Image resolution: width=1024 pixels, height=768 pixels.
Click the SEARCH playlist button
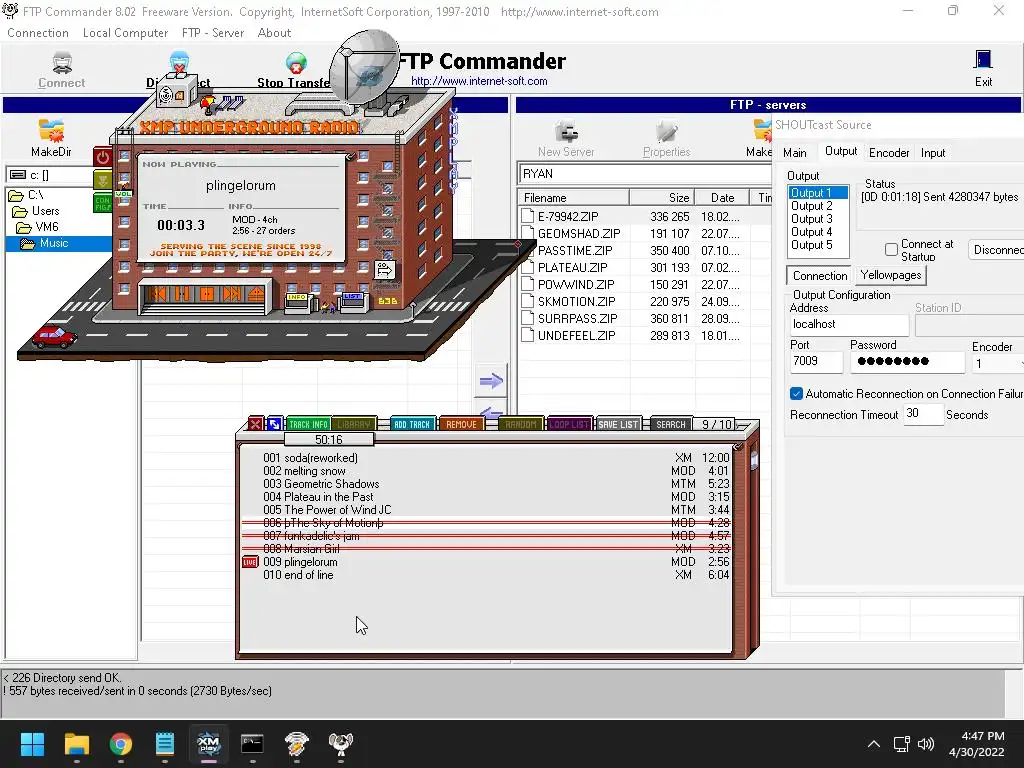[x=671, y=424]
